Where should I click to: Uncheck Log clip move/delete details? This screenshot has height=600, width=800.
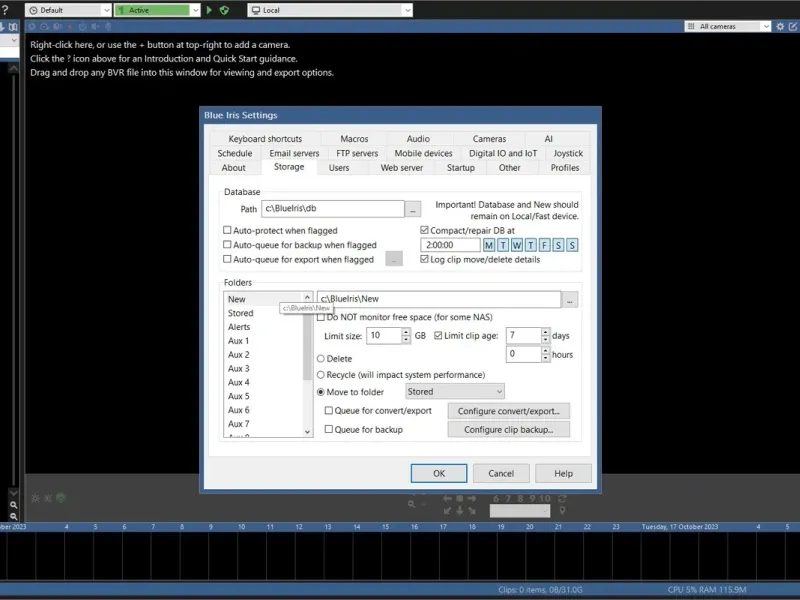click(x=425, y=259)
